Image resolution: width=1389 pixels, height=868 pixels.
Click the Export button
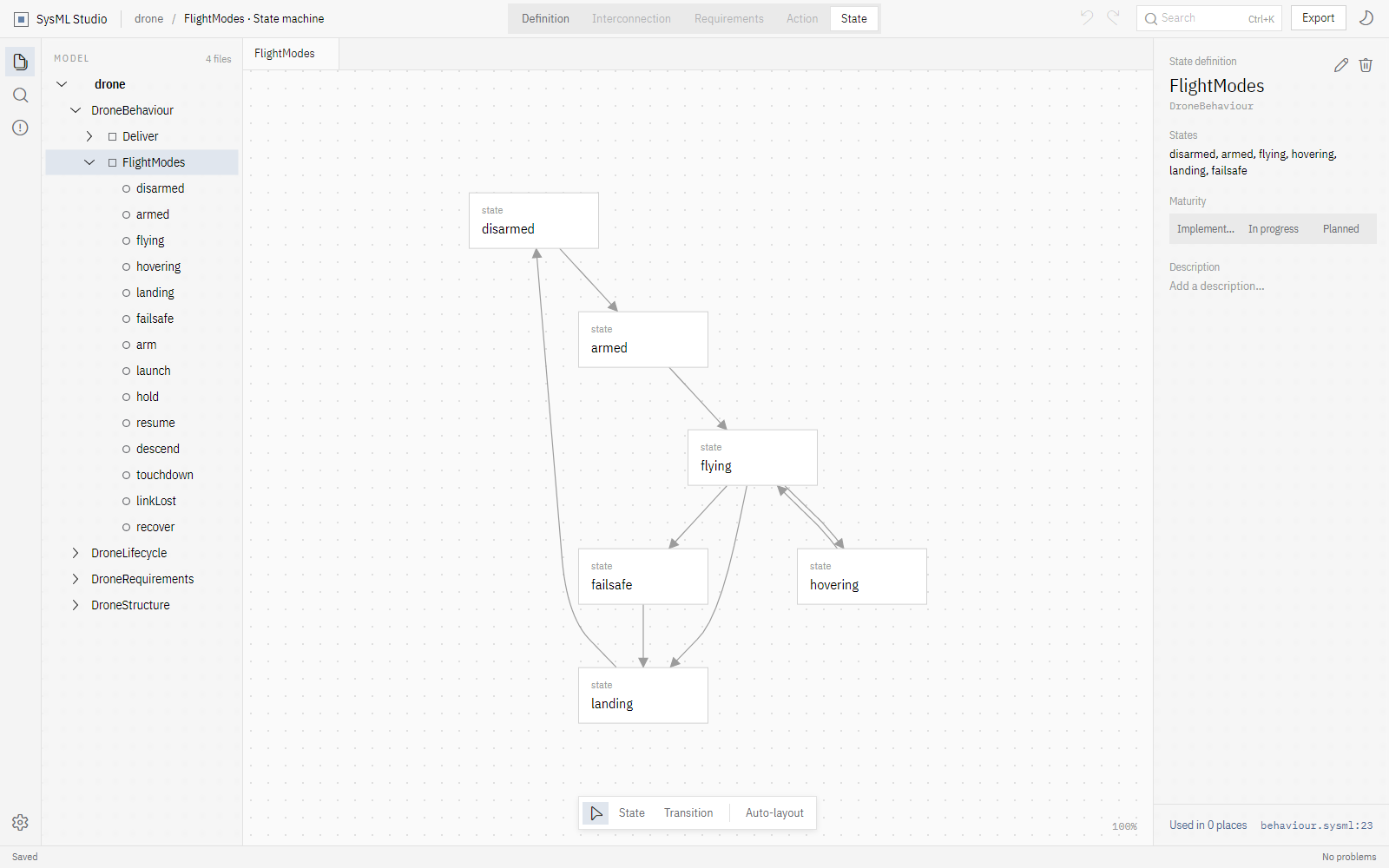(x=1319, y=17)
